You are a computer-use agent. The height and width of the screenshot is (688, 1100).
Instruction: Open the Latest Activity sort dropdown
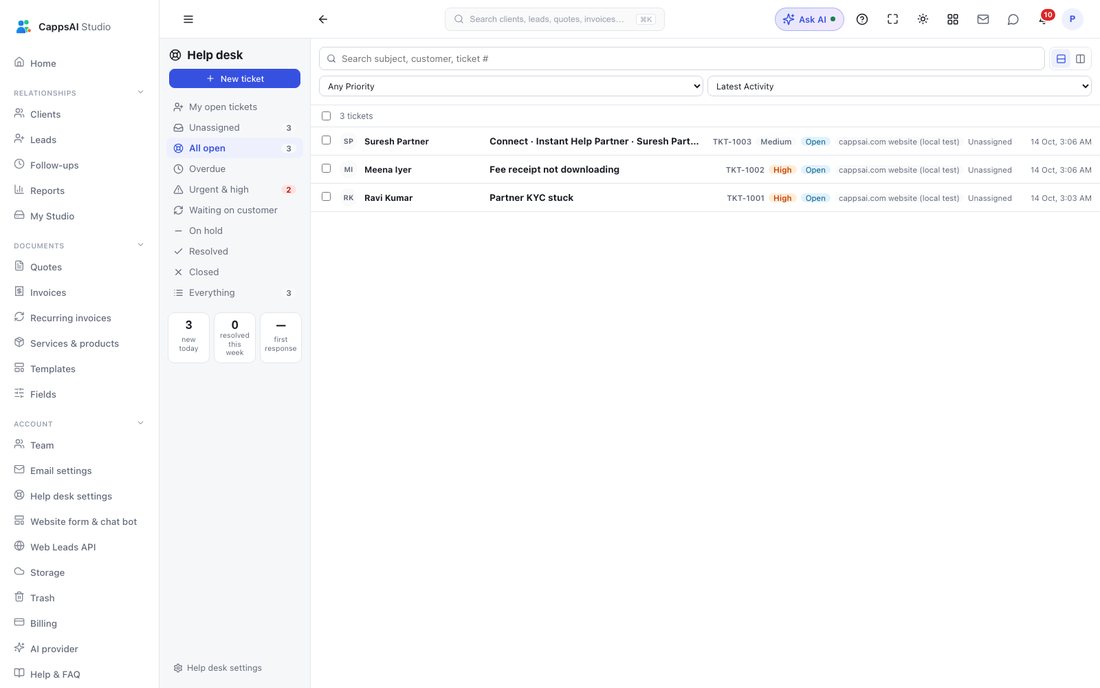(x=899, y=86)
